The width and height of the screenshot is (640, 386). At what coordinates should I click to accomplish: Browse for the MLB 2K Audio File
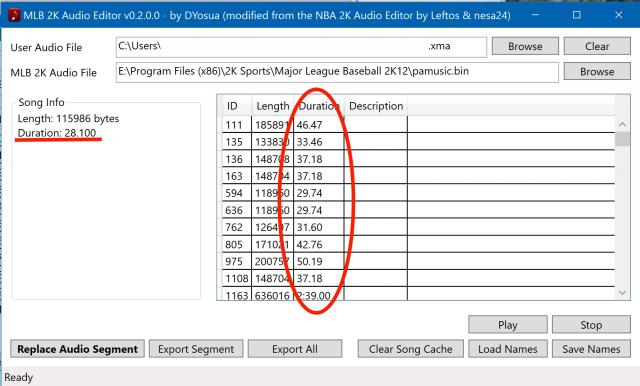click(597, 71)
